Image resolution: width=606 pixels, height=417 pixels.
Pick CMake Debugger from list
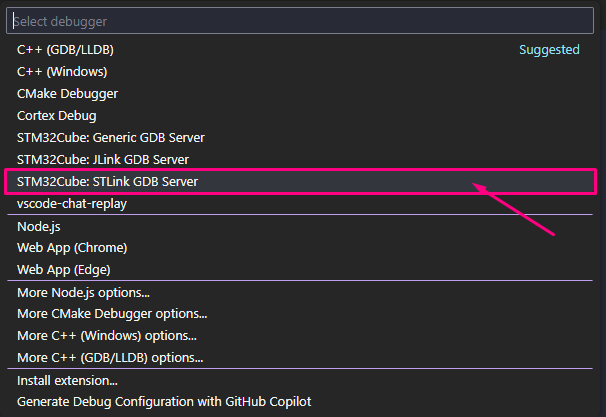(67, 93)
